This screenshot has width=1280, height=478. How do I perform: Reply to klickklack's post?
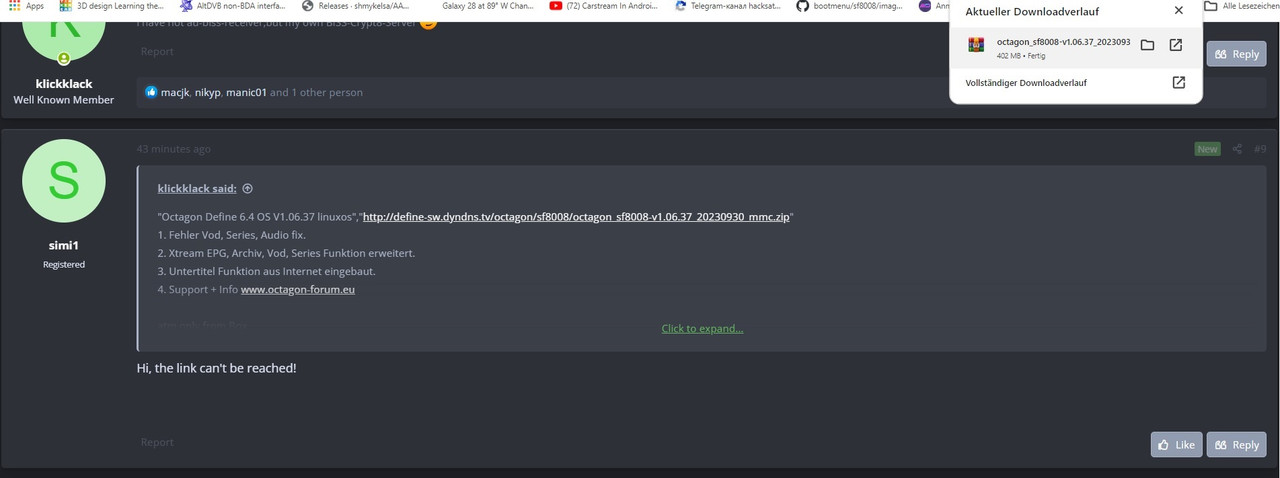pyautogui.click(x=1236, y=54)
